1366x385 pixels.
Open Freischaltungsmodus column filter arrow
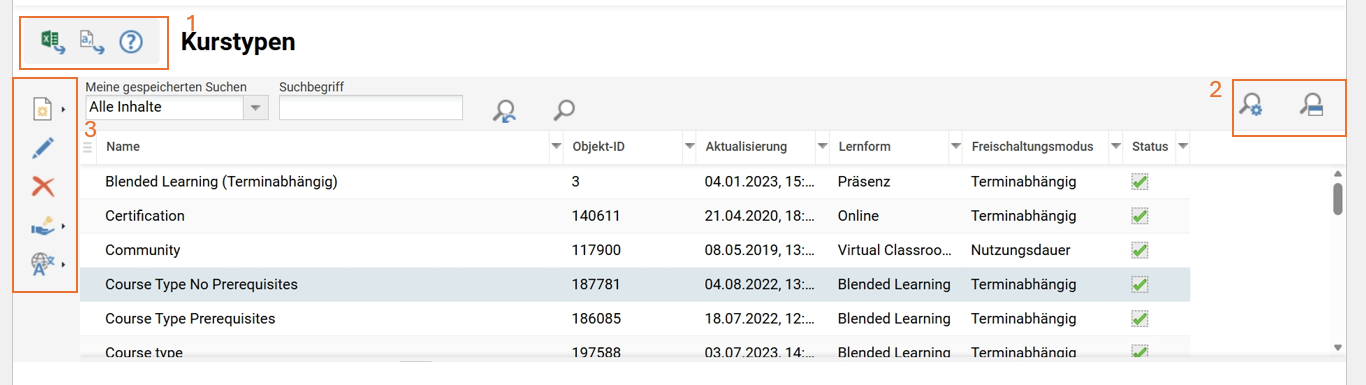(1115, 147)
